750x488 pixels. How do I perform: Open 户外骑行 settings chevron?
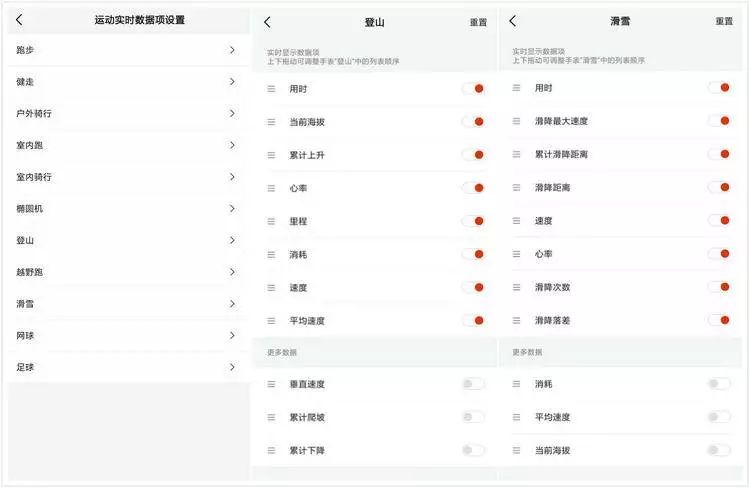point(232,113)
